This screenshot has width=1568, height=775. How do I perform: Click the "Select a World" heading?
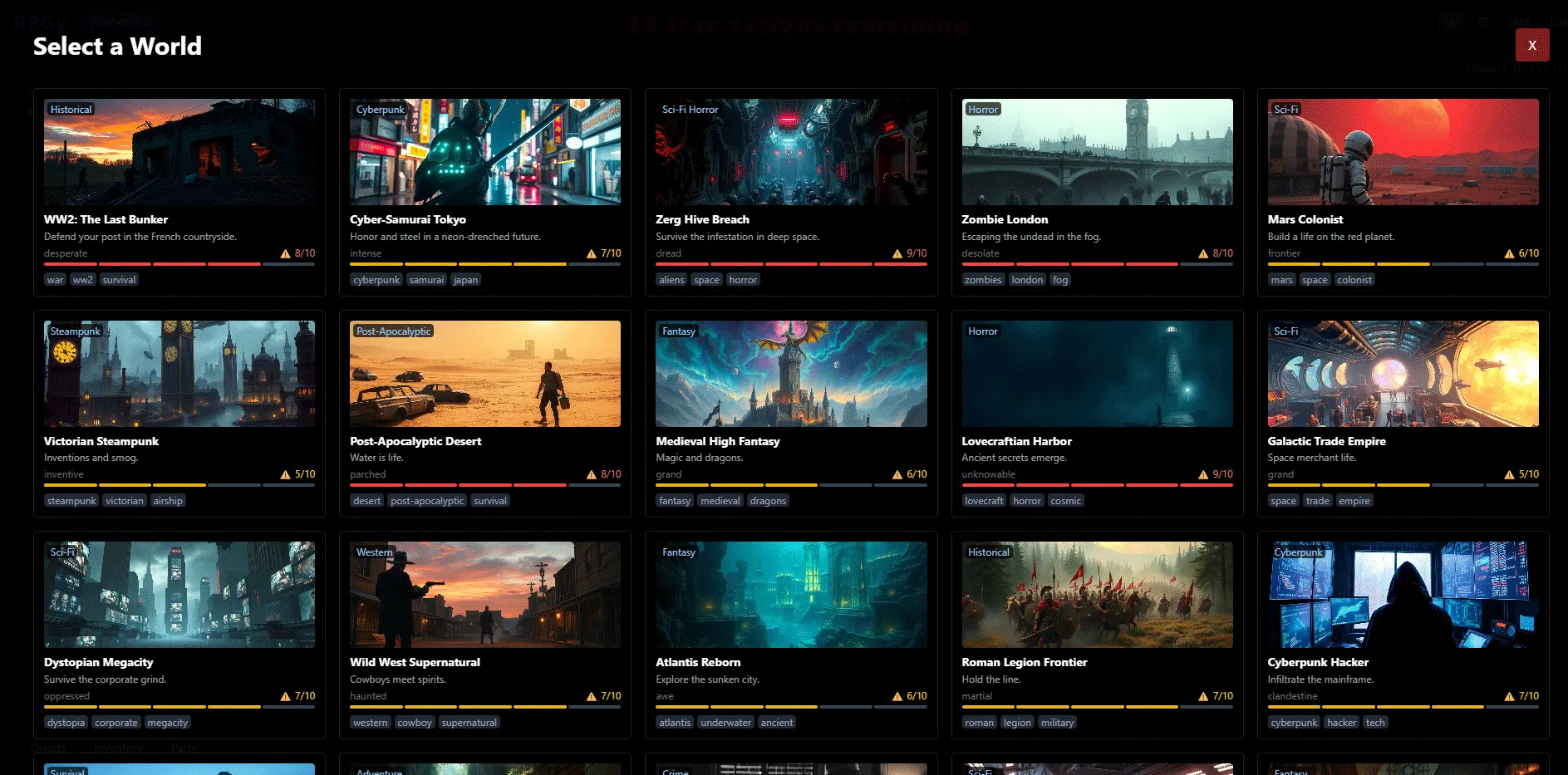point(117,46)
